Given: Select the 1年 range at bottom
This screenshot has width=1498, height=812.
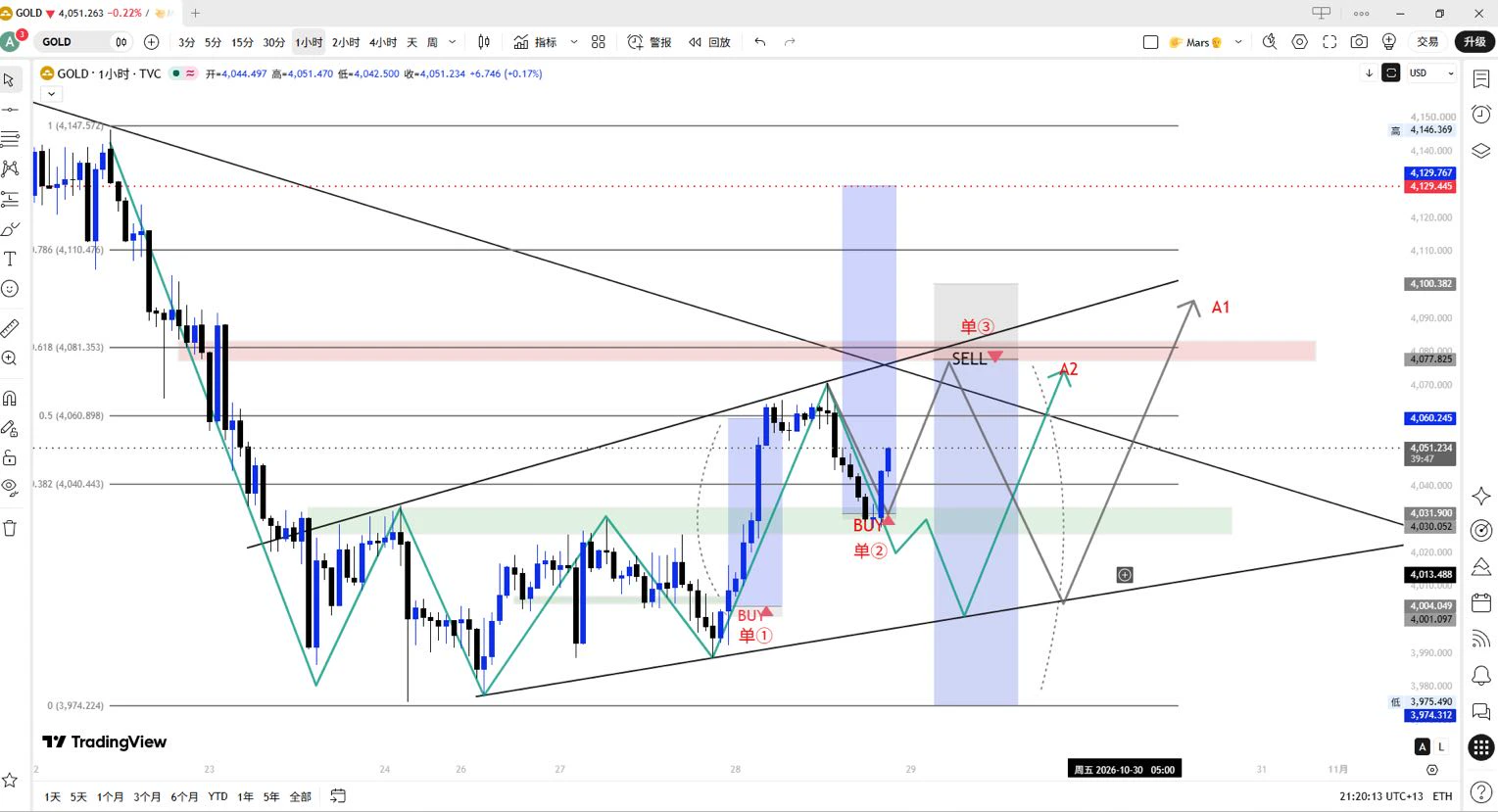Looking at the screenshot, I should tap(245, 796).
